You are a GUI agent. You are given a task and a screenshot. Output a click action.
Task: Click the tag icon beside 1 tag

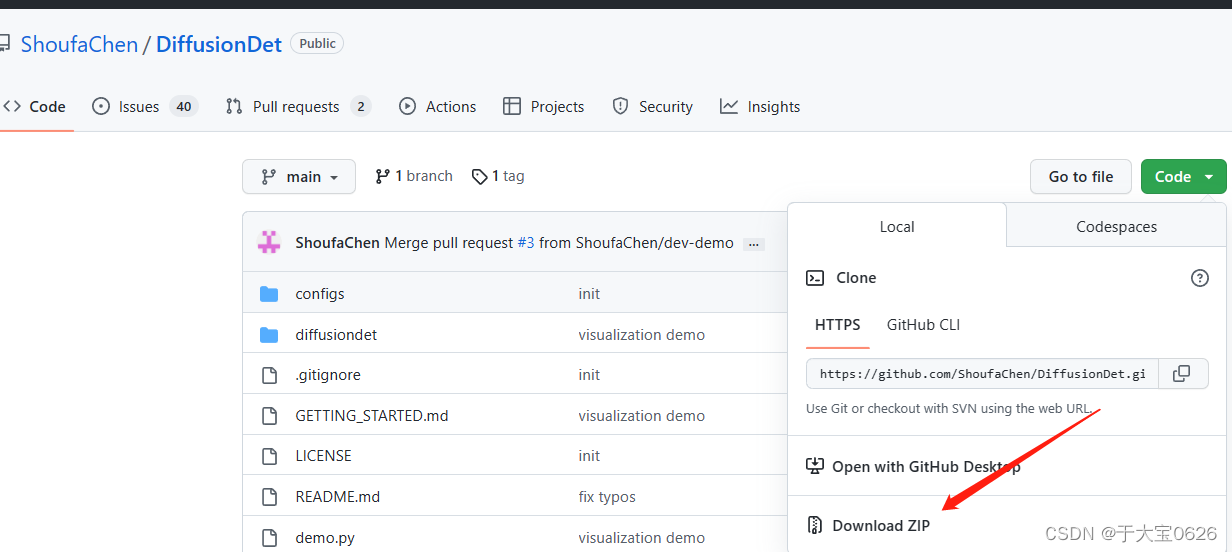(480, 176)
